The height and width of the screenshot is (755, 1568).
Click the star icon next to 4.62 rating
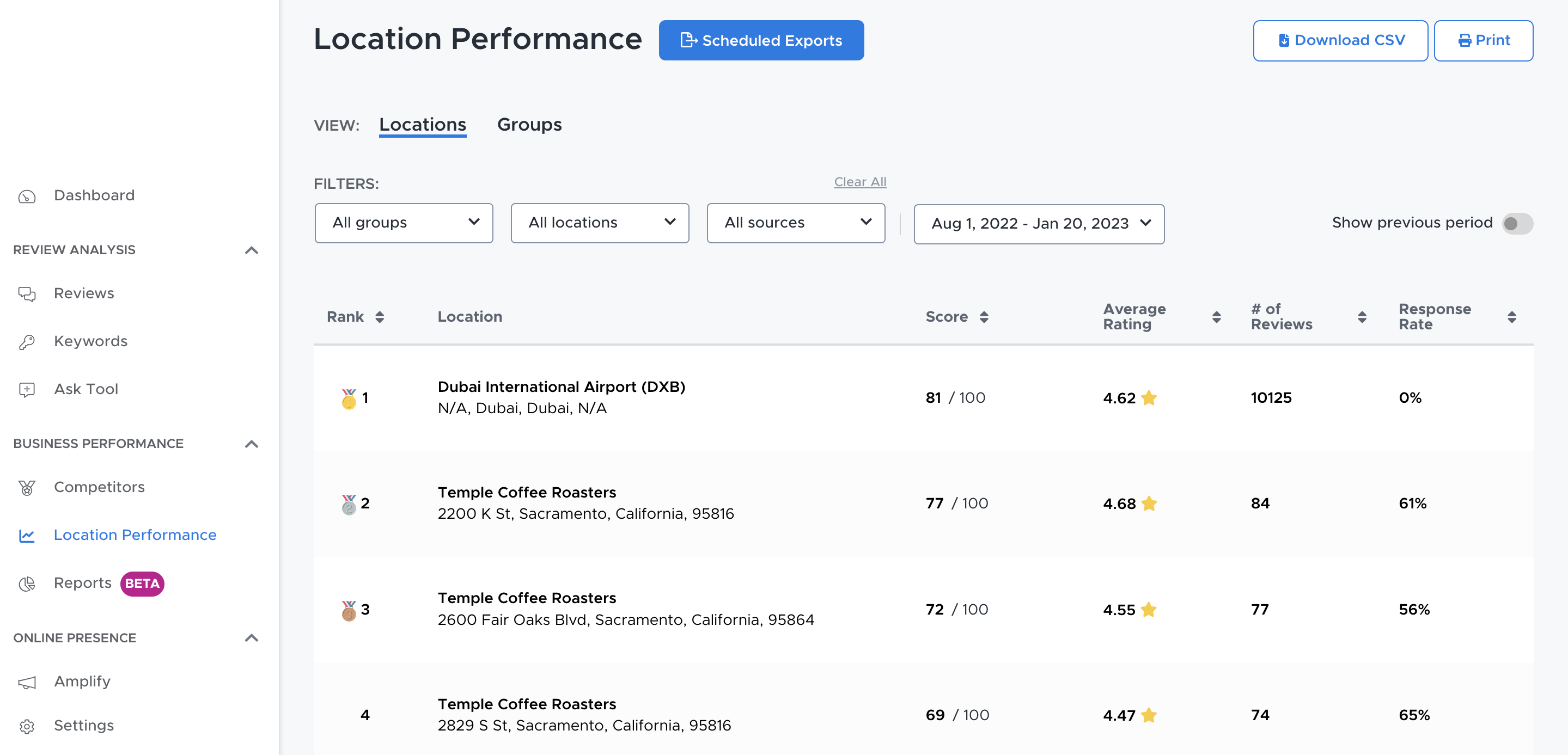pyautogui.click(x=1149, y=398)
